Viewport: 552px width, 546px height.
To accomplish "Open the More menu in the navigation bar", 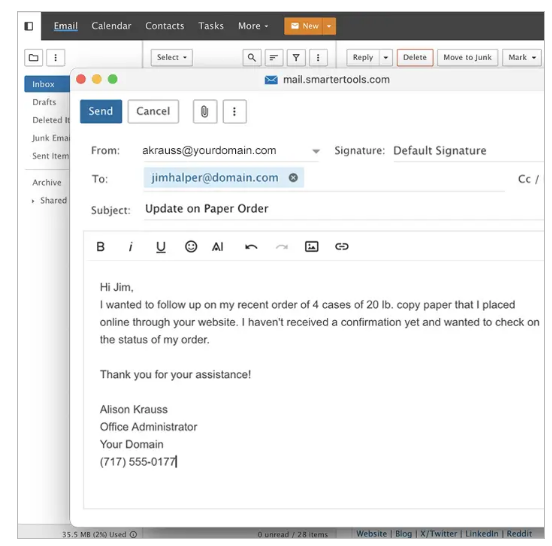I will [x=253, y=26].
